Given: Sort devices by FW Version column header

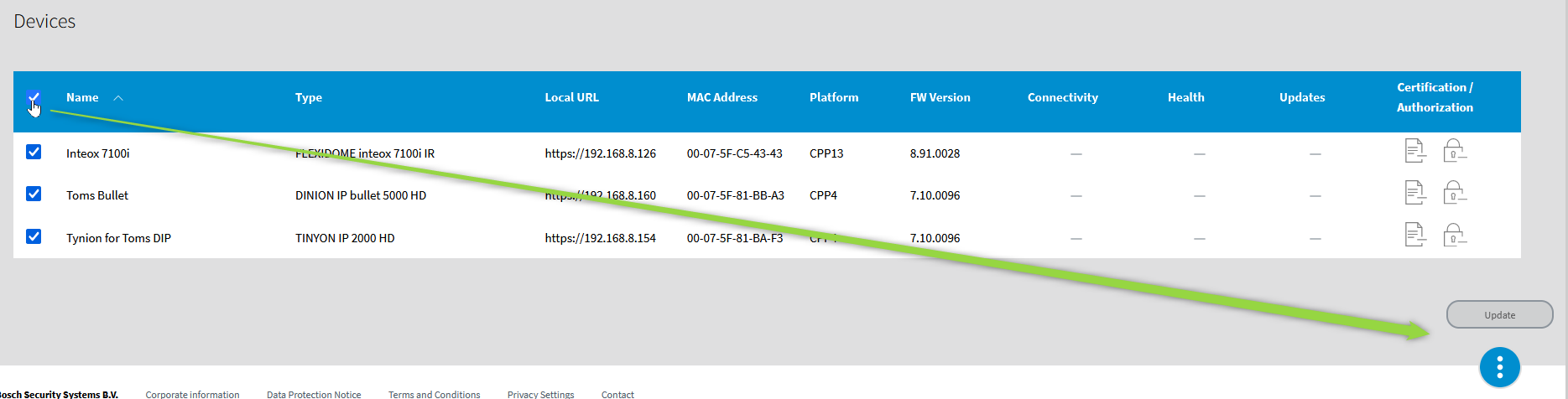Looking at the screenshot, I should tap(940, 98).
